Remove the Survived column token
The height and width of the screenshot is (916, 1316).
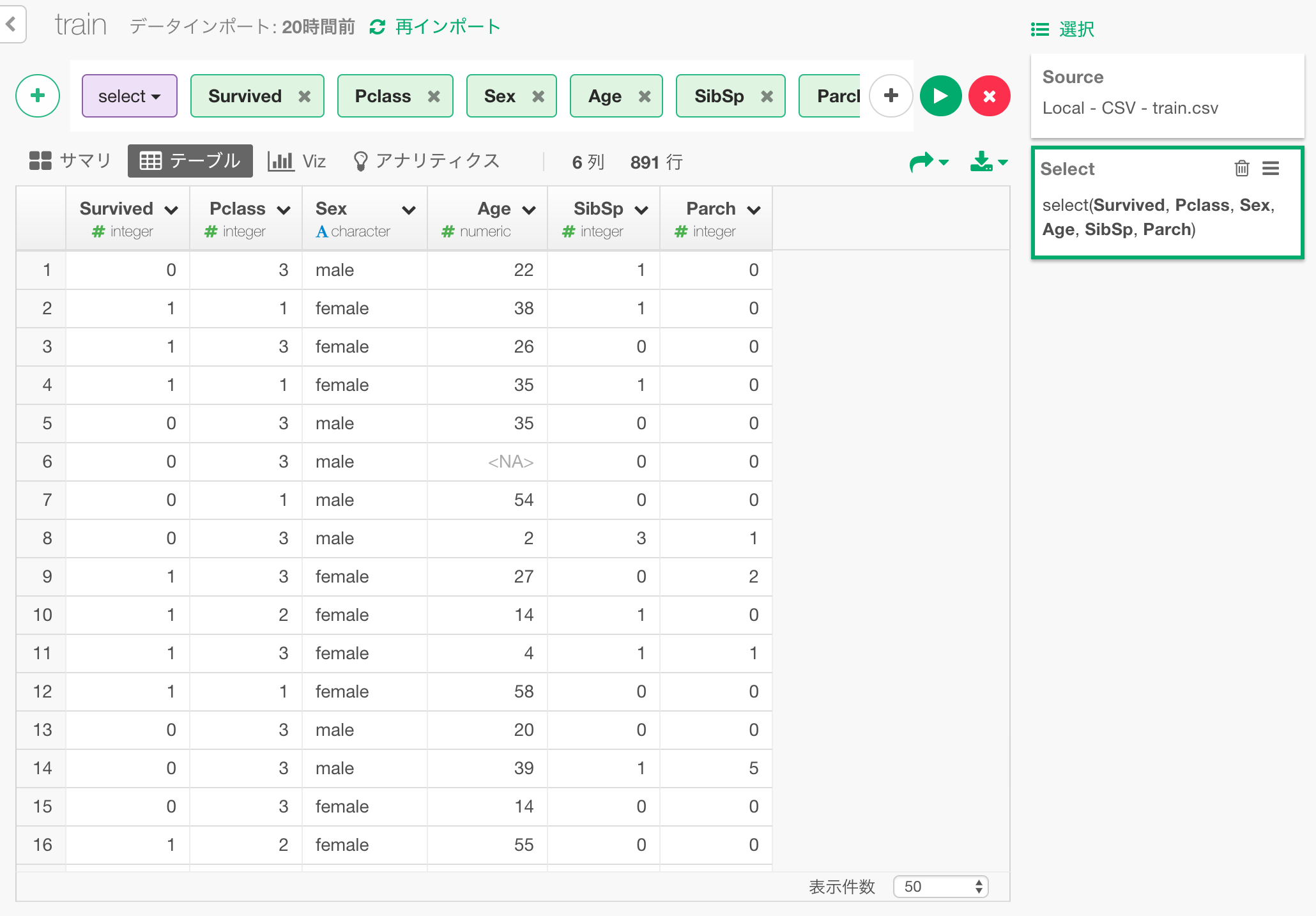(x=305, y=96)
